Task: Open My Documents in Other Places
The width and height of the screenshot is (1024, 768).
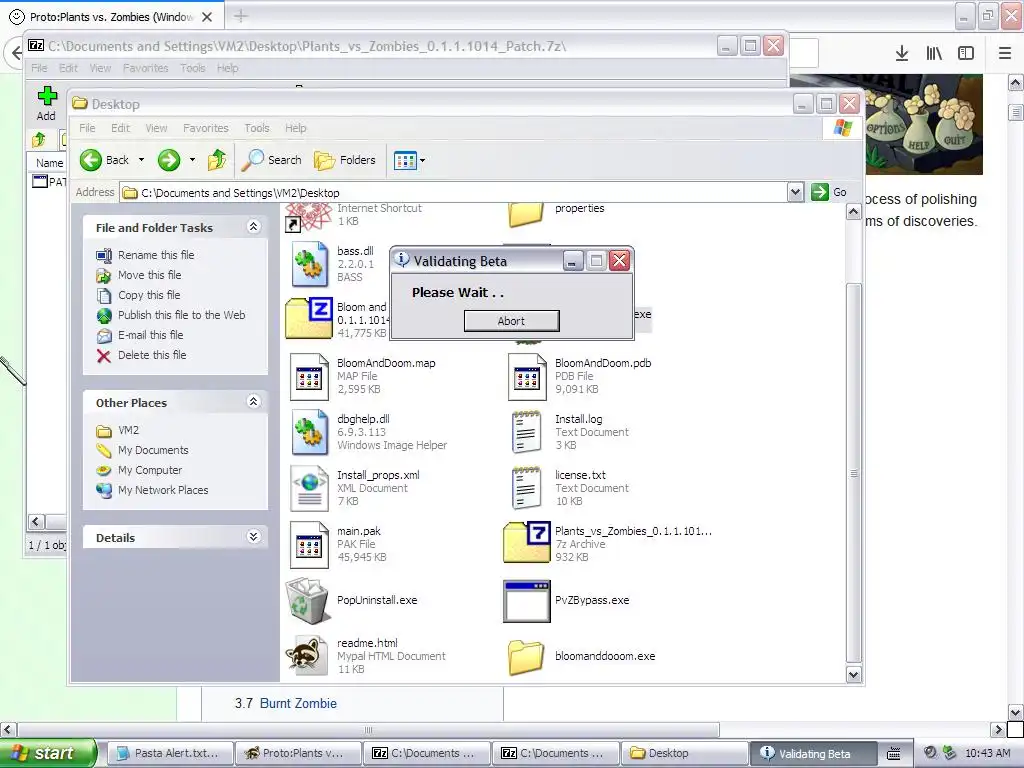Action: click(153, 450)
